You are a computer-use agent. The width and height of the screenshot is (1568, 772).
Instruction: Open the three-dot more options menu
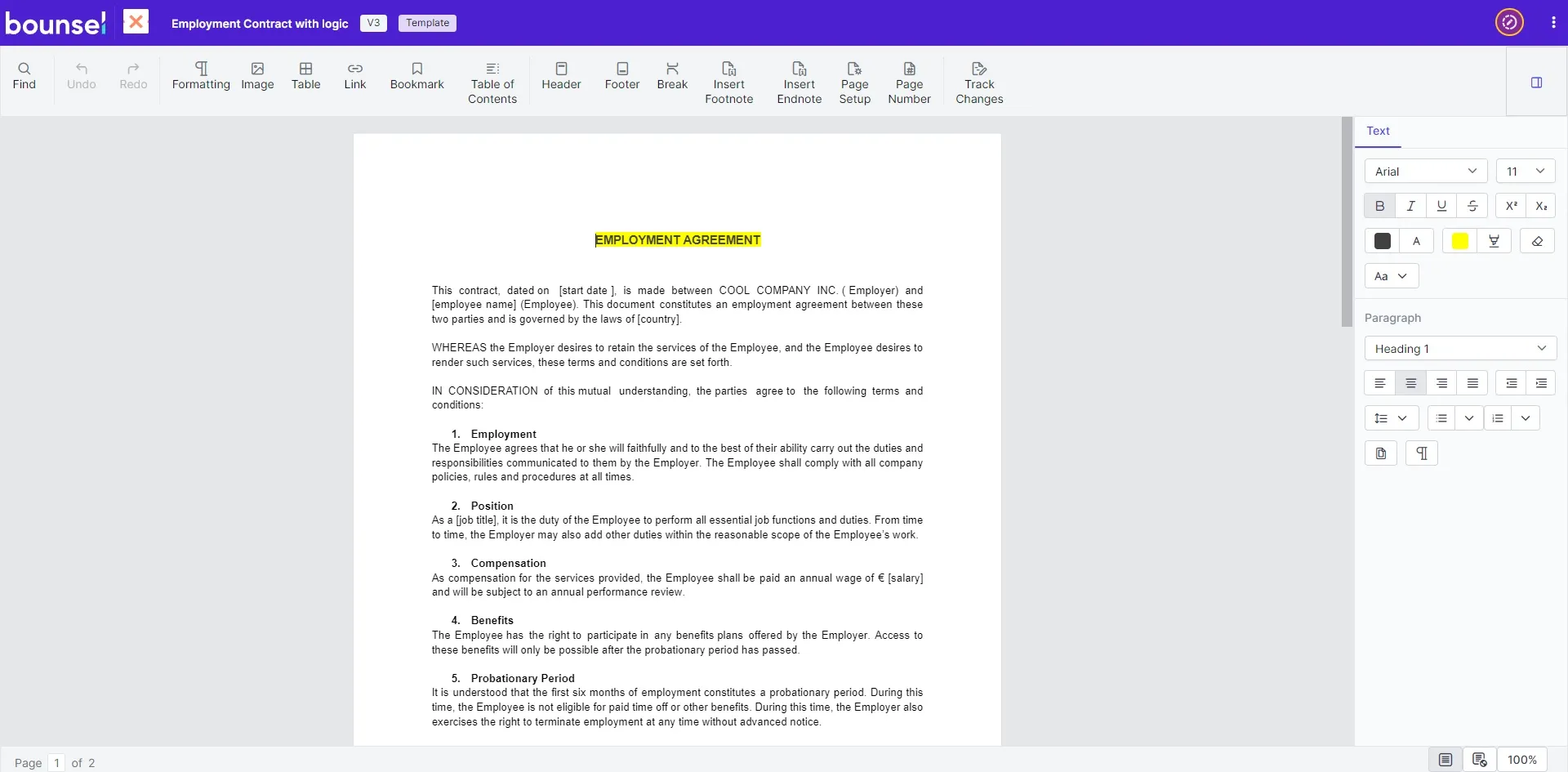(1552, 23)
